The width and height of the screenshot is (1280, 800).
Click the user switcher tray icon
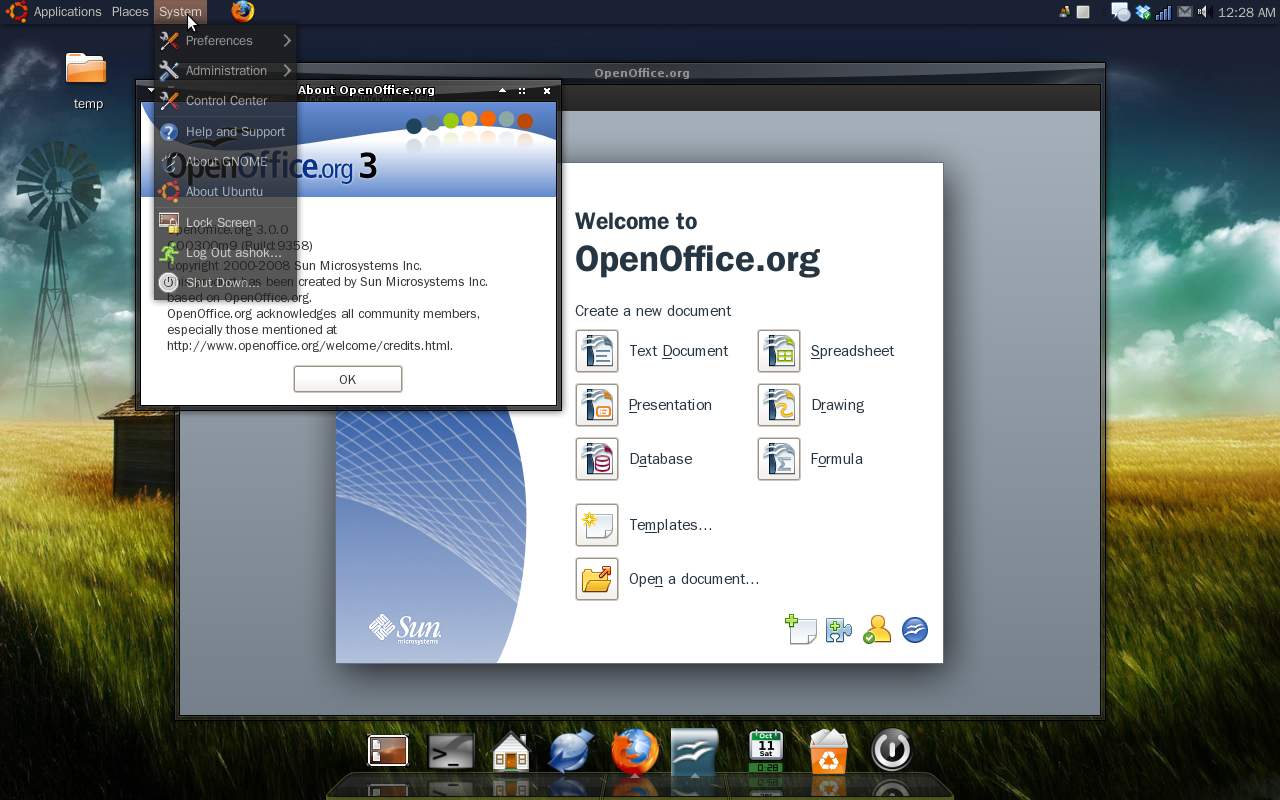coord(1065,12)
